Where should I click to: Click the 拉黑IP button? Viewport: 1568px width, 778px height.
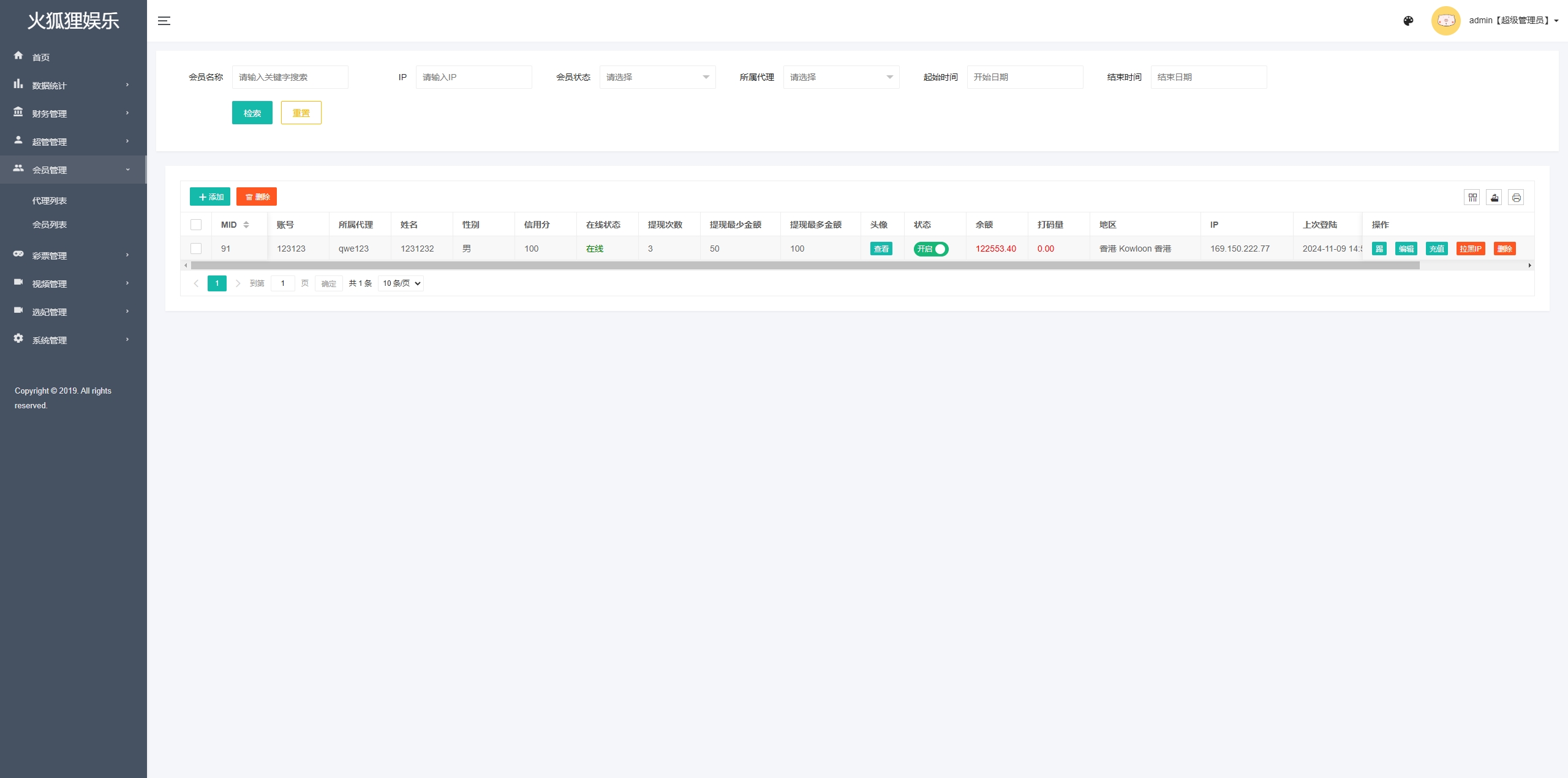click(x=1470, y=249)
